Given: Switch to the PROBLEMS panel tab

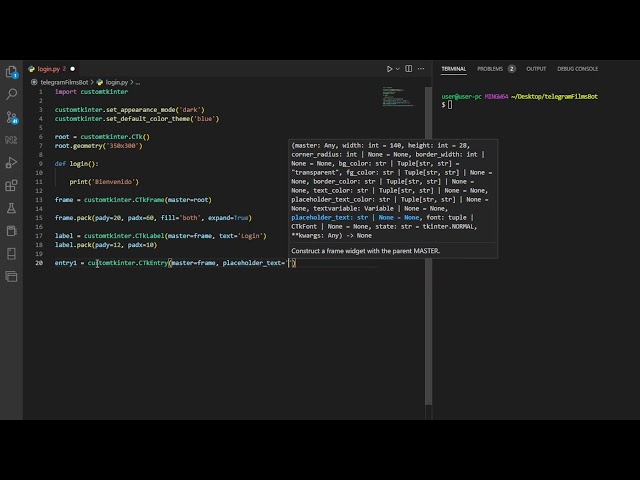Looking at the screenshot, I should coord(490,69).
